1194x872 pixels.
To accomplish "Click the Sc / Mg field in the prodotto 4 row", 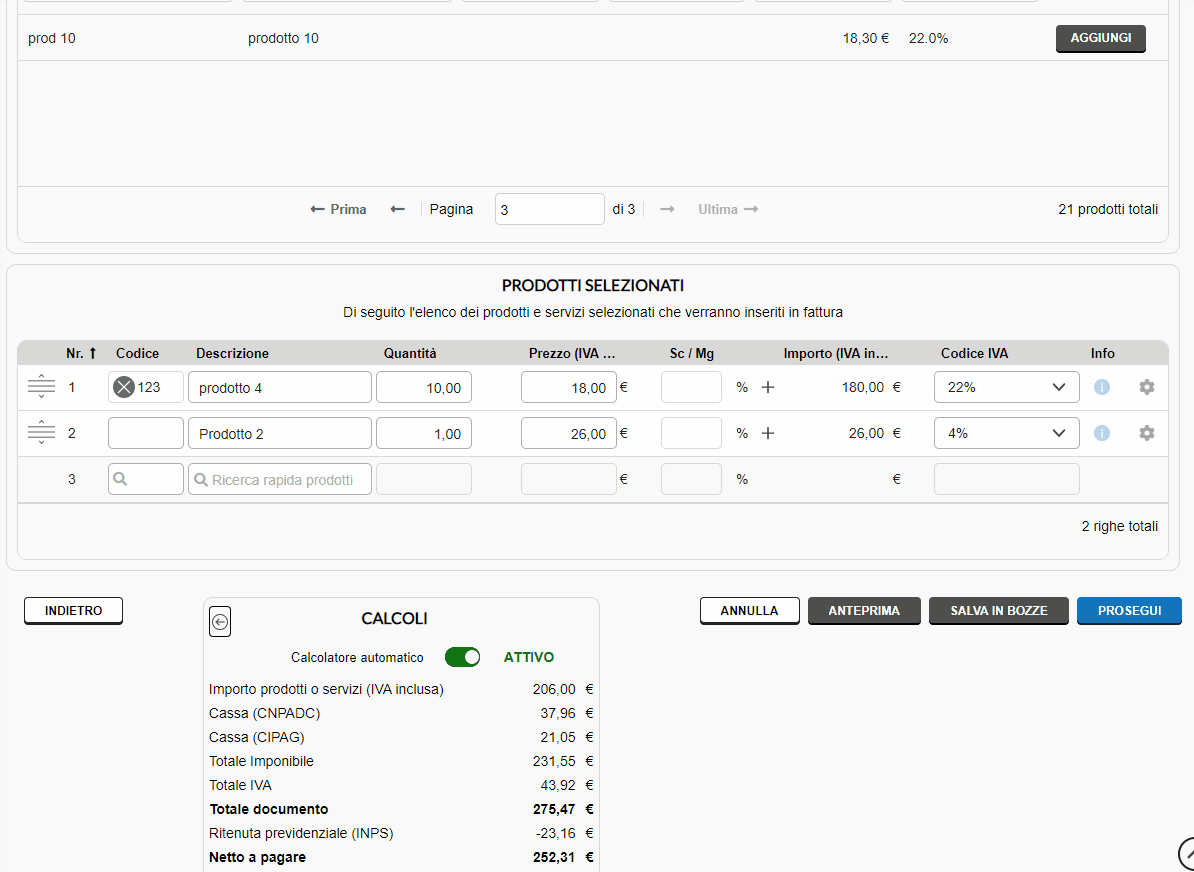I will click(x=691, y=387).
